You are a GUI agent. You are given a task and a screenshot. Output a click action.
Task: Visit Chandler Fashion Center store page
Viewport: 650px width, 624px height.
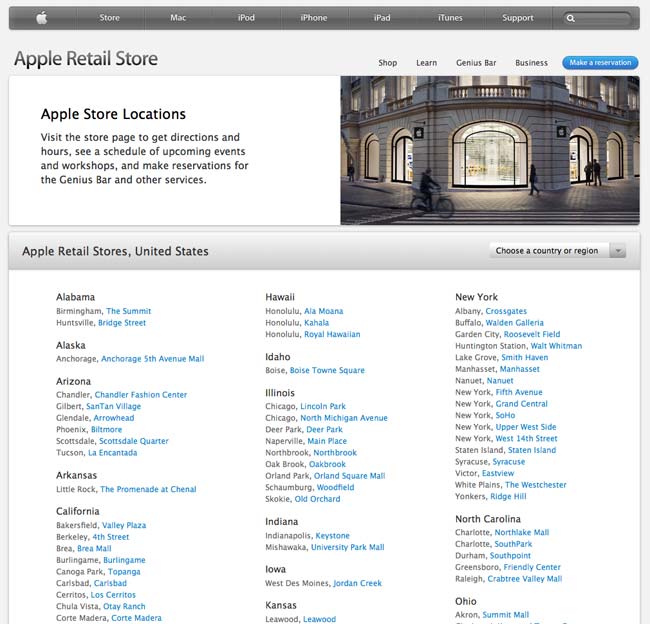pyautogui.click(x=141, y=395)
